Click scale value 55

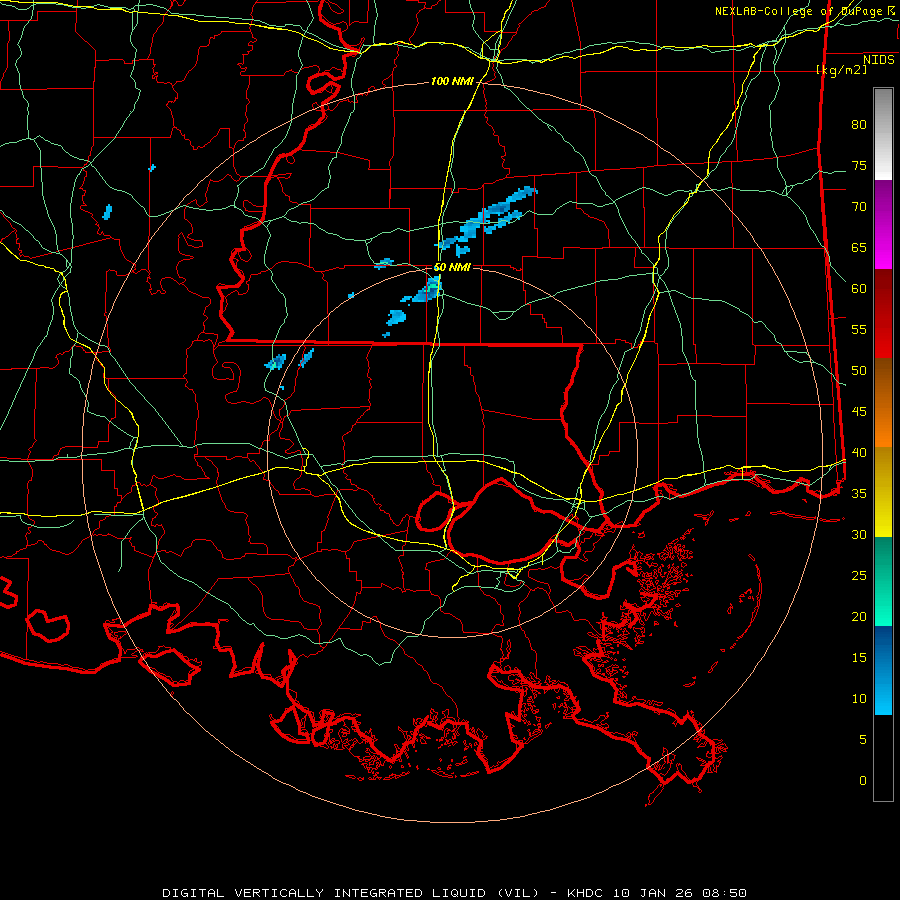(859, 329)
